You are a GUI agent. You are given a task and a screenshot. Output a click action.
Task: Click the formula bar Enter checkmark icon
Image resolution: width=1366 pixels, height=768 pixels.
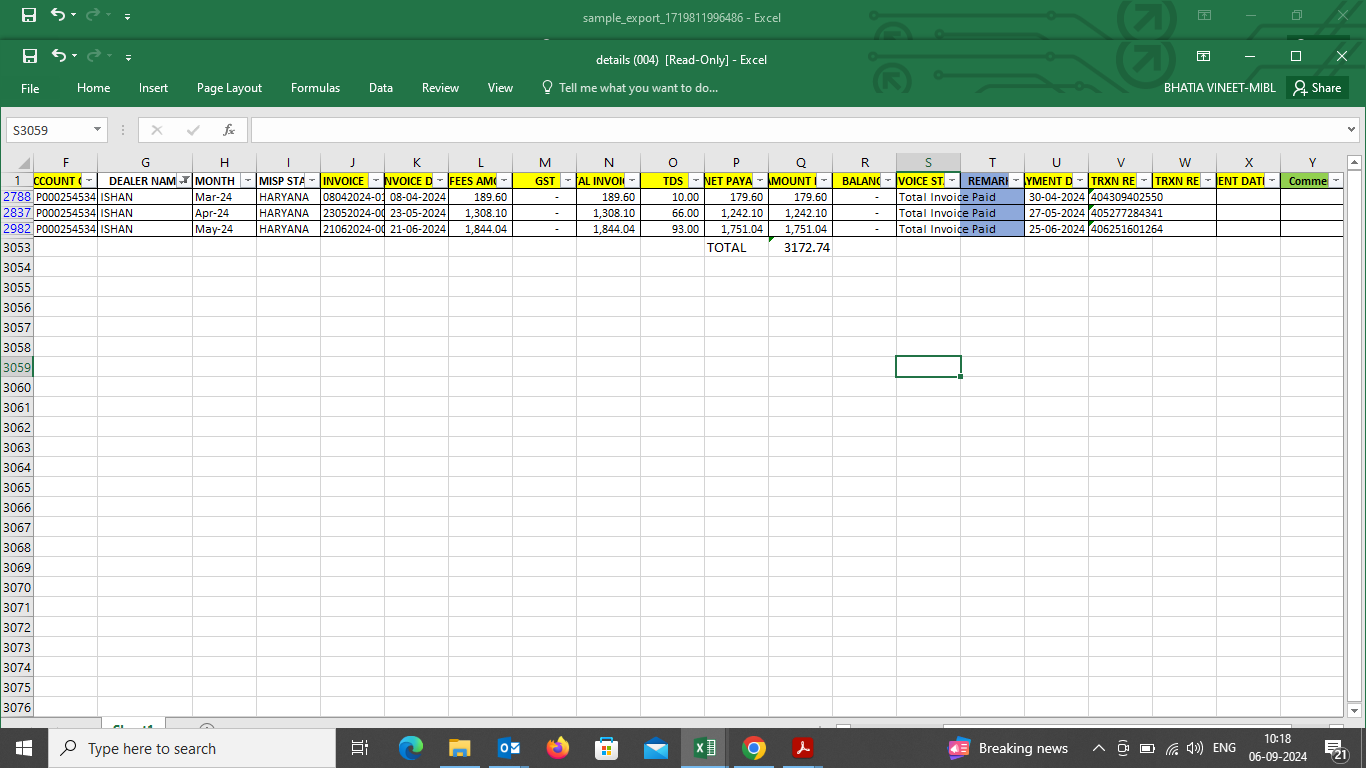click(x=193, y=130)
